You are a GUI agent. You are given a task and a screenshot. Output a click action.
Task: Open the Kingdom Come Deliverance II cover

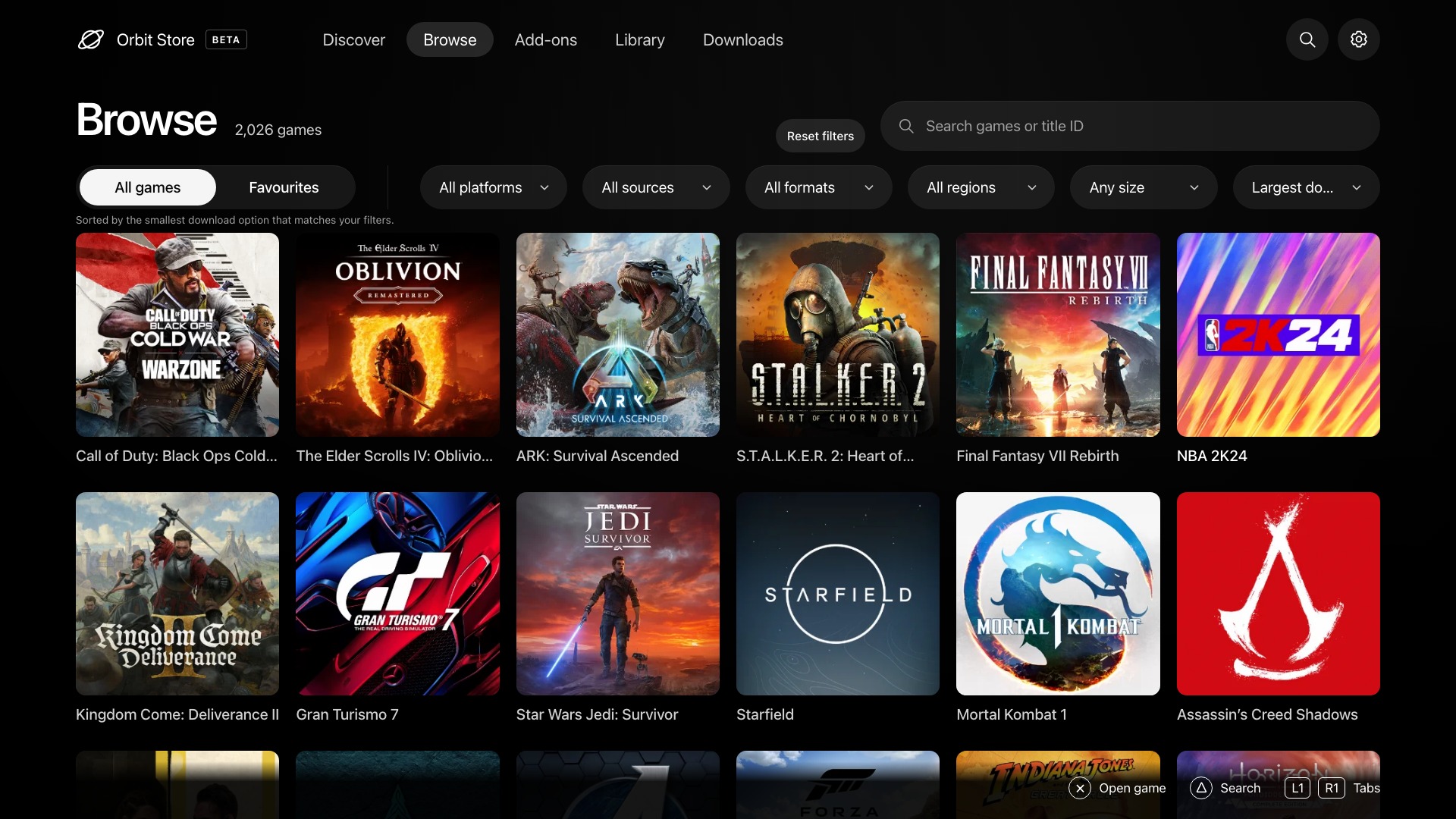click(177, 594)
